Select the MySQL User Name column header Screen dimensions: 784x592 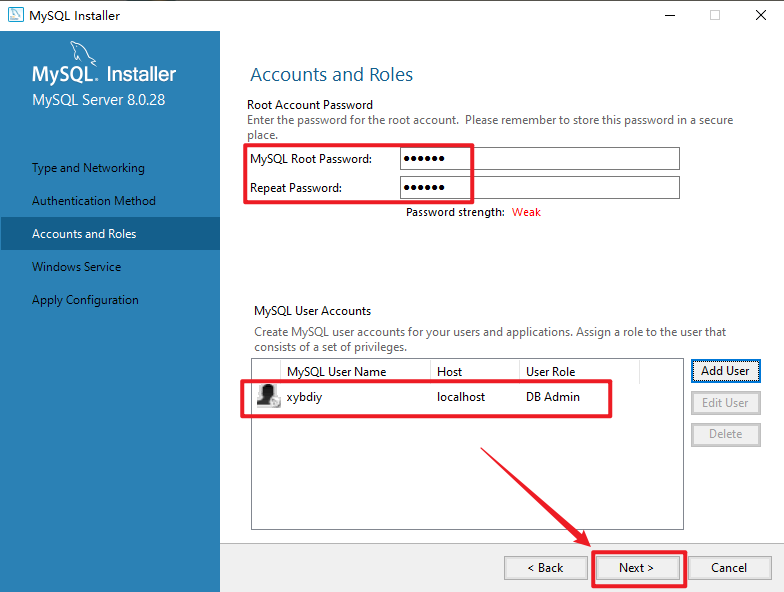pyautogui.click(x=356, y=372)
